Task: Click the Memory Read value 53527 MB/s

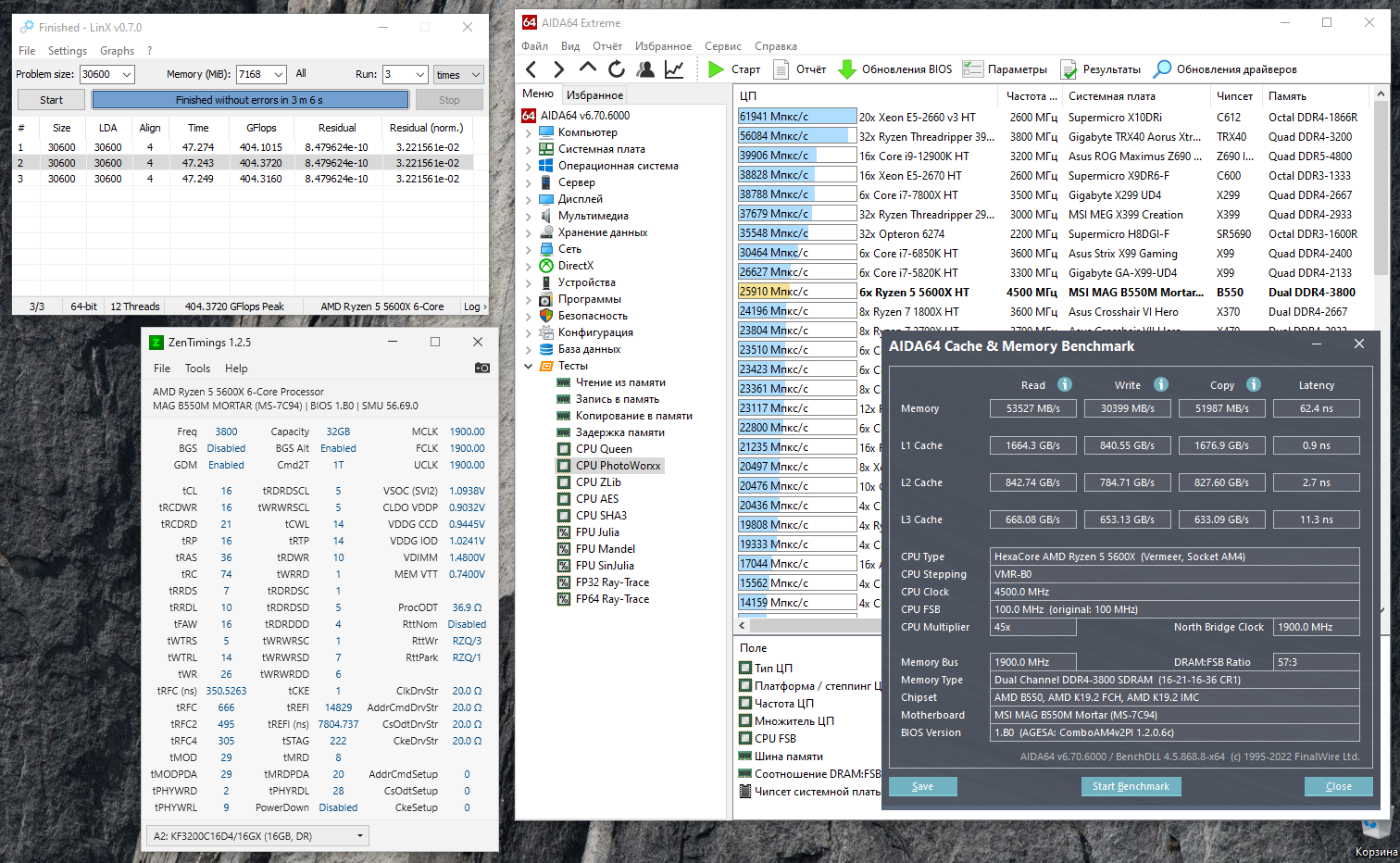Action: pos(1033,408)
